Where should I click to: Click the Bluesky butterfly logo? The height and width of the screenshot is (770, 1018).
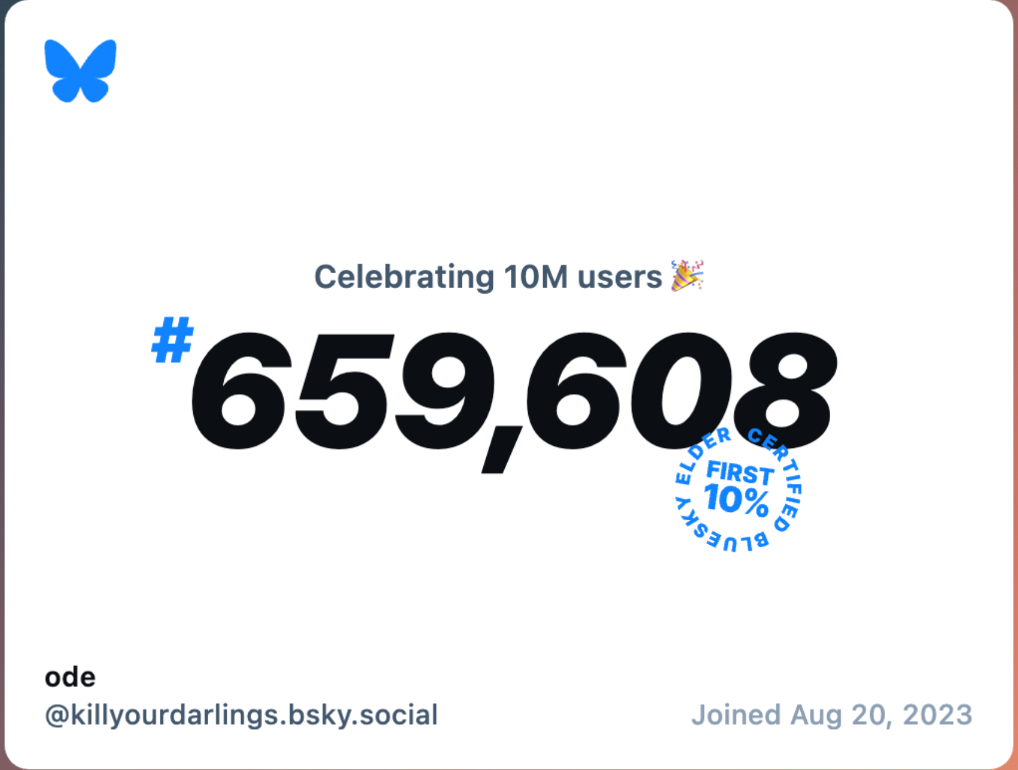(x=80, y=71)
